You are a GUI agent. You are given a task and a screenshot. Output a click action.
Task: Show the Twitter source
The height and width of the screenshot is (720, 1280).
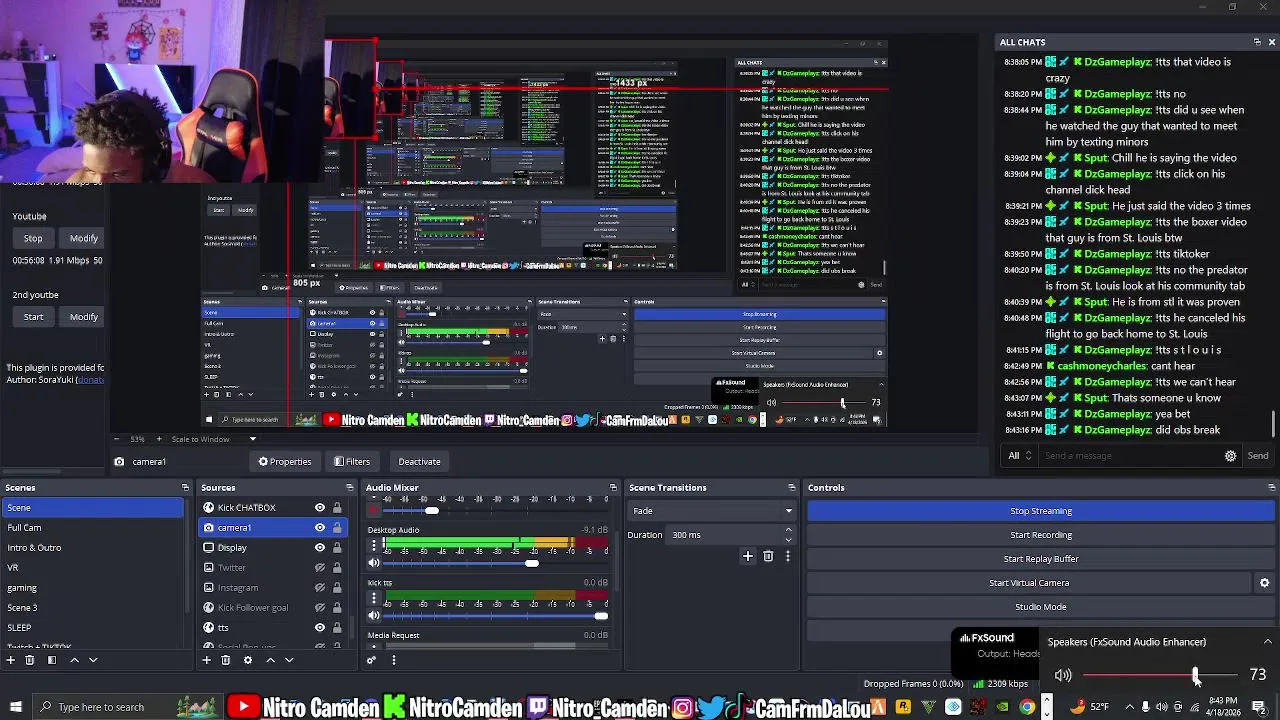point(320,568)
